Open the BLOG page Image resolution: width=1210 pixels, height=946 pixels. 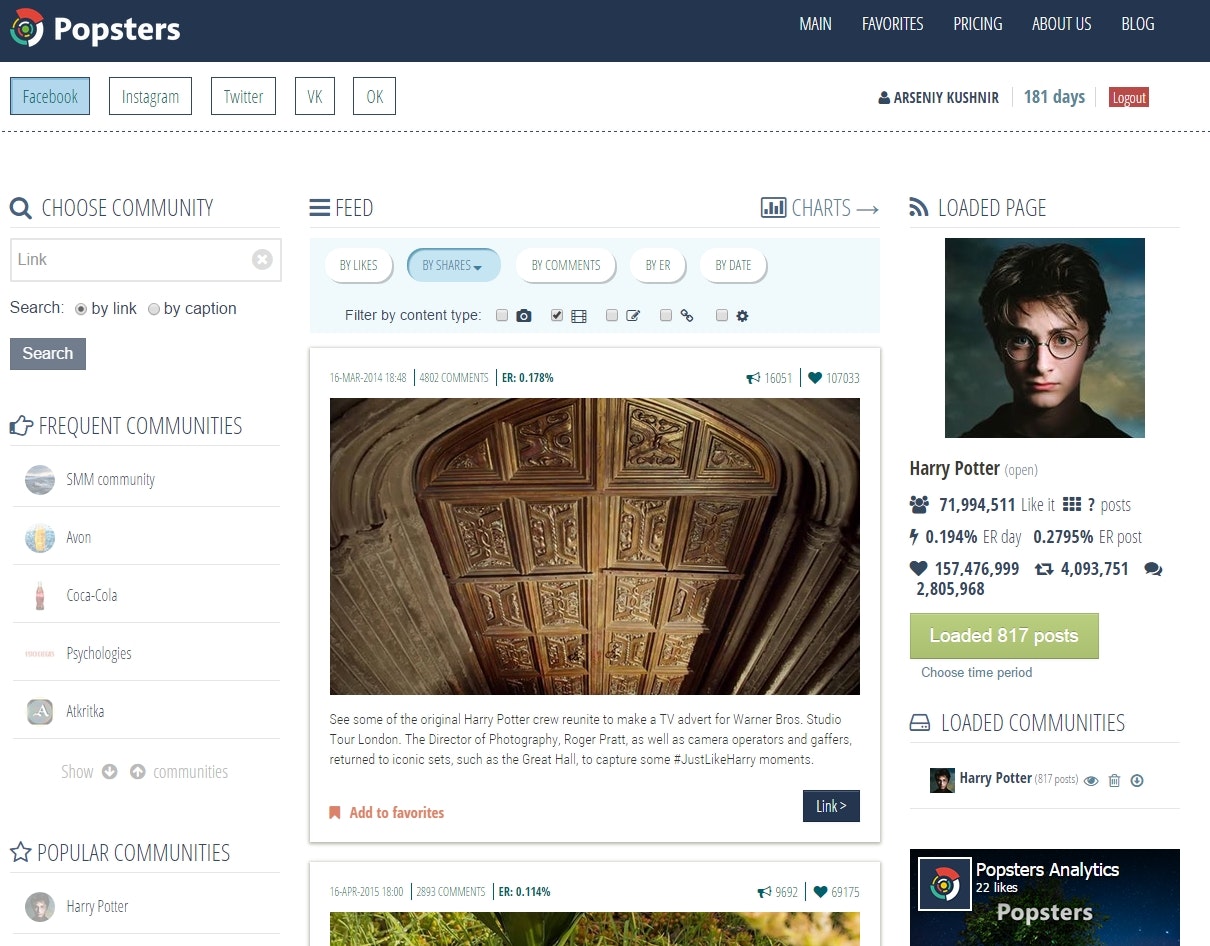click(1138, 24)
